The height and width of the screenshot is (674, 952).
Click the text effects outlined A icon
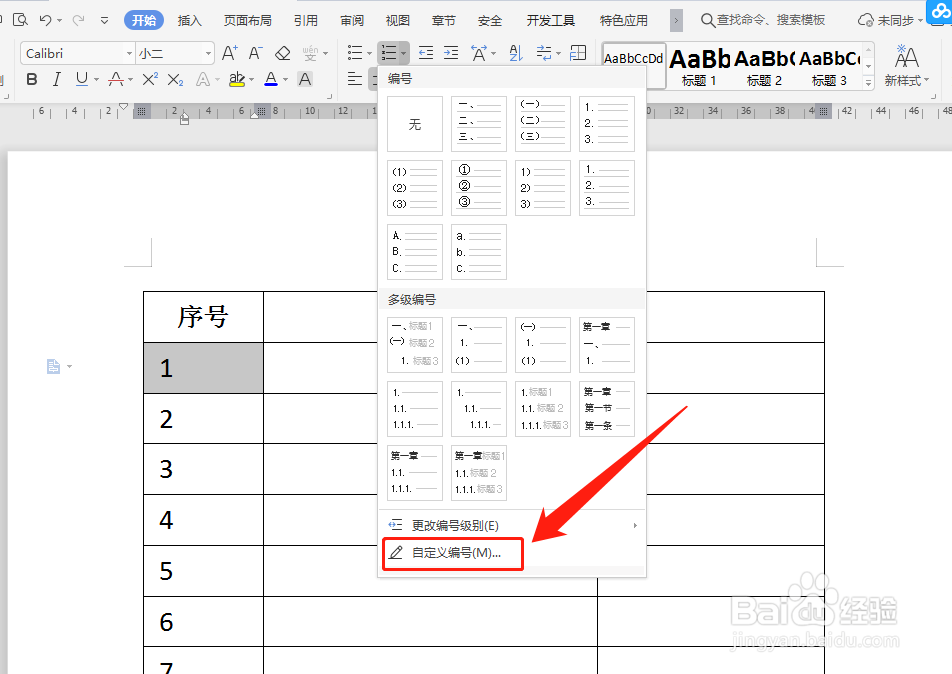coord(203,80)
